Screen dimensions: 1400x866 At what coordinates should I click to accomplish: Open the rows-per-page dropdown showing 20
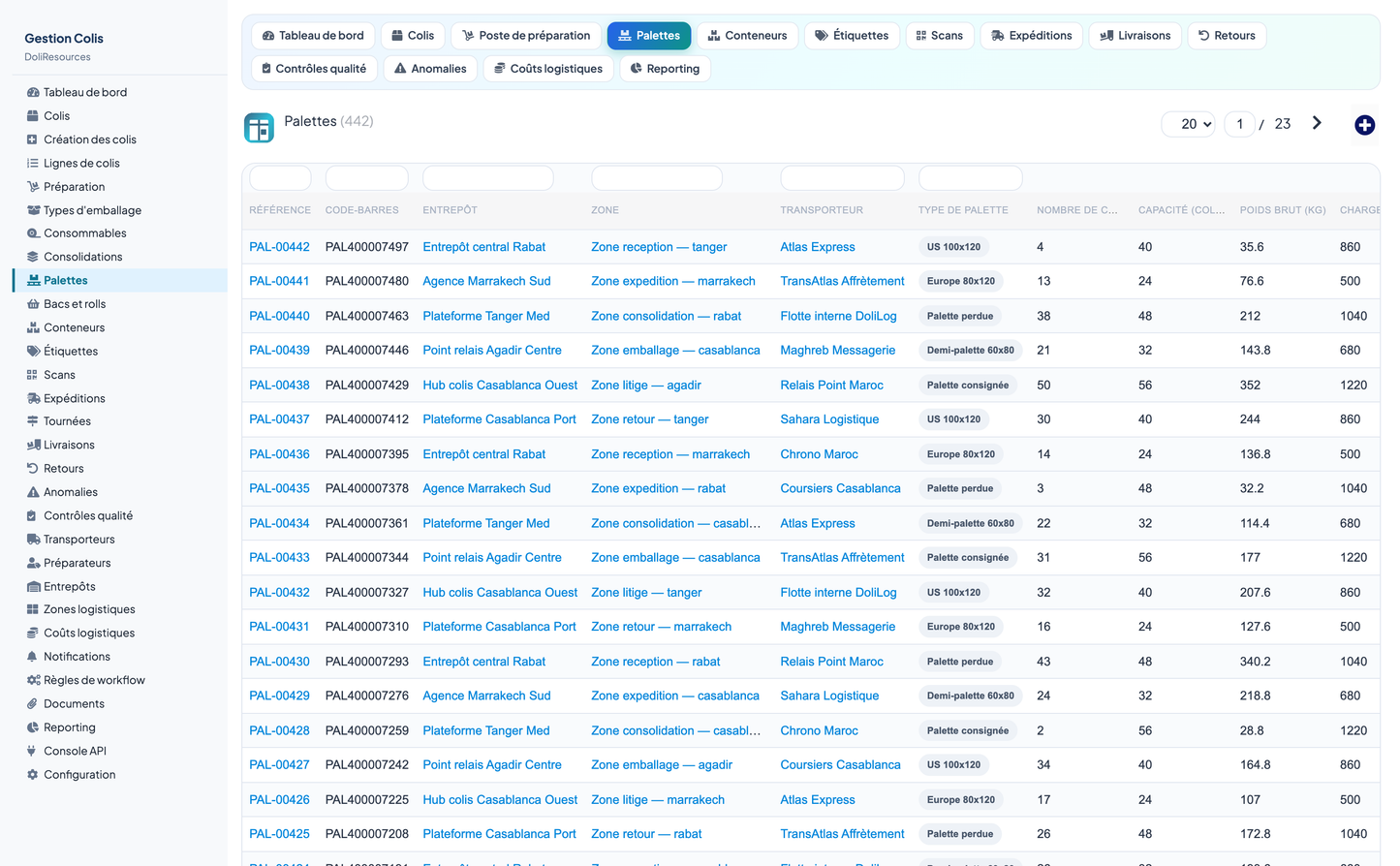(x=1188, y=124)
